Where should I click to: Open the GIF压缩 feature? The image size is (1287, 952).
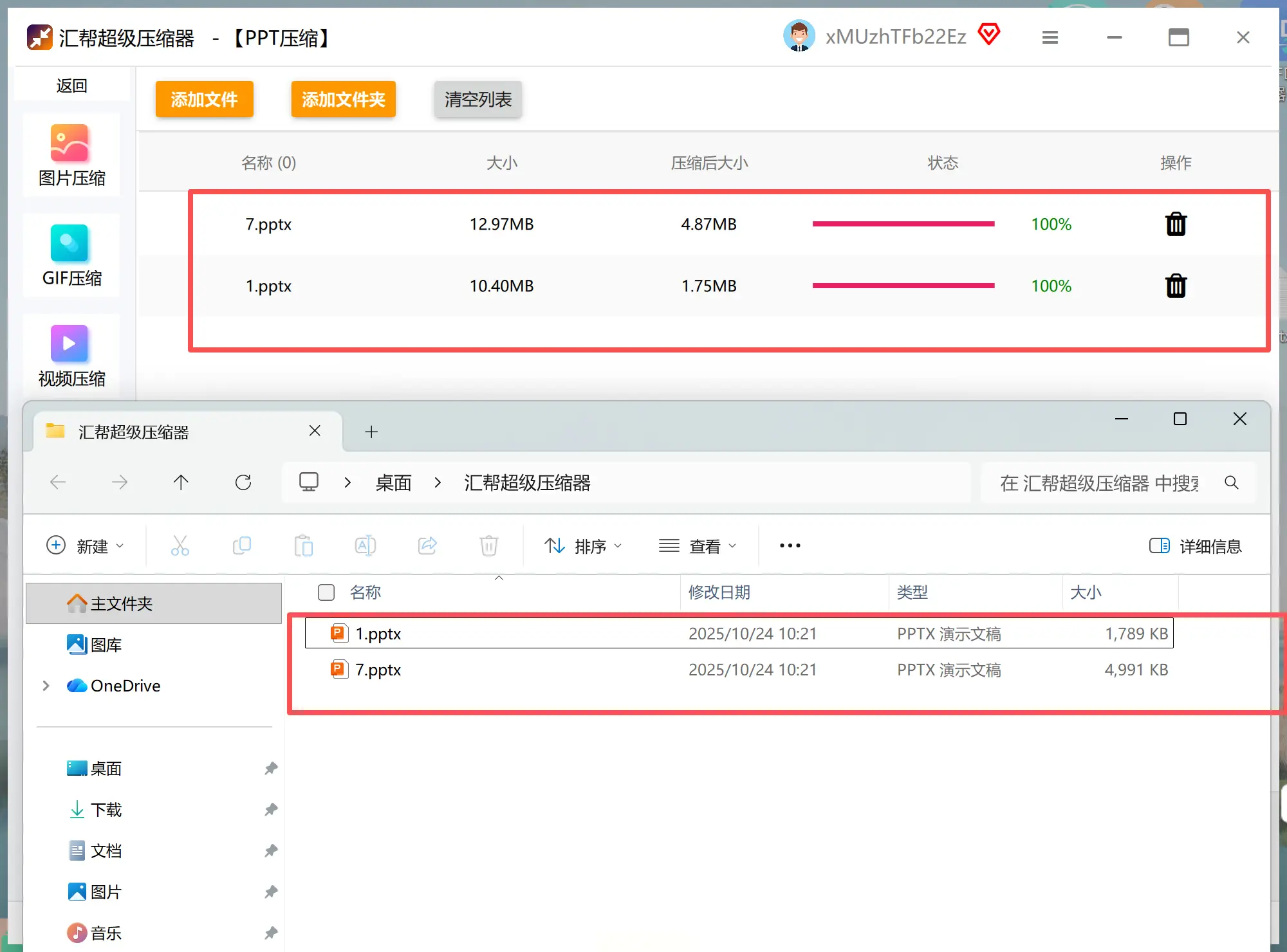pyautogui.click(x=70, y=255)
